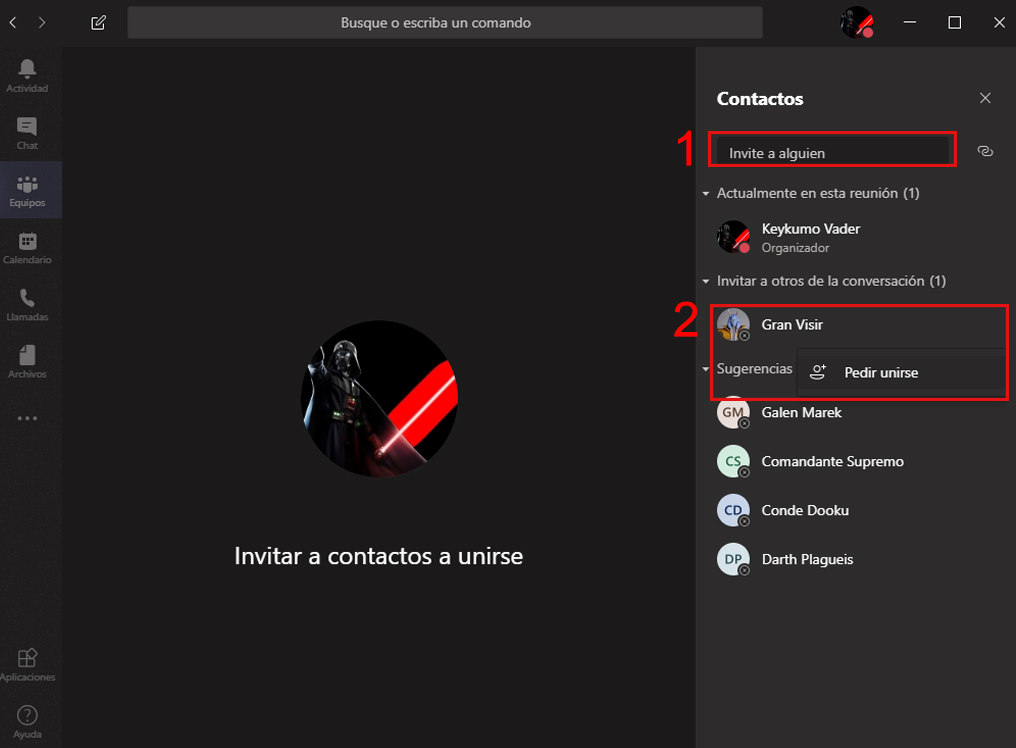Open the Llamadas section
This screenshot has height=748, width=1016.
click(27, 303)
